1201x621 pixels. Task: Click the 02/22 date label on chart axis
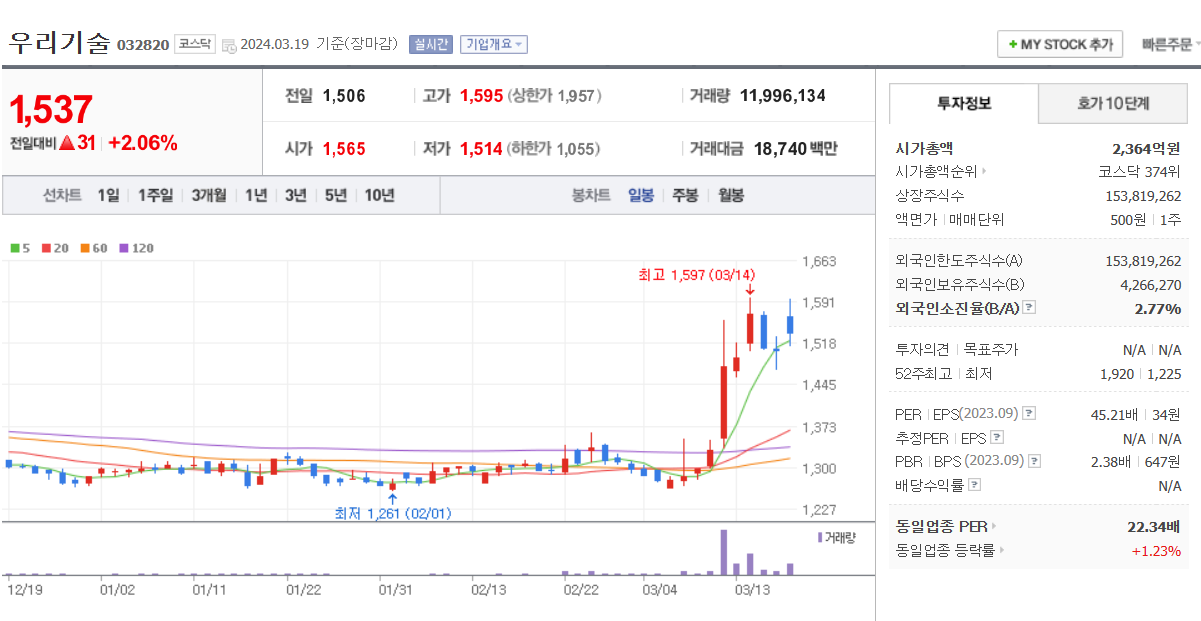[581, 590]
